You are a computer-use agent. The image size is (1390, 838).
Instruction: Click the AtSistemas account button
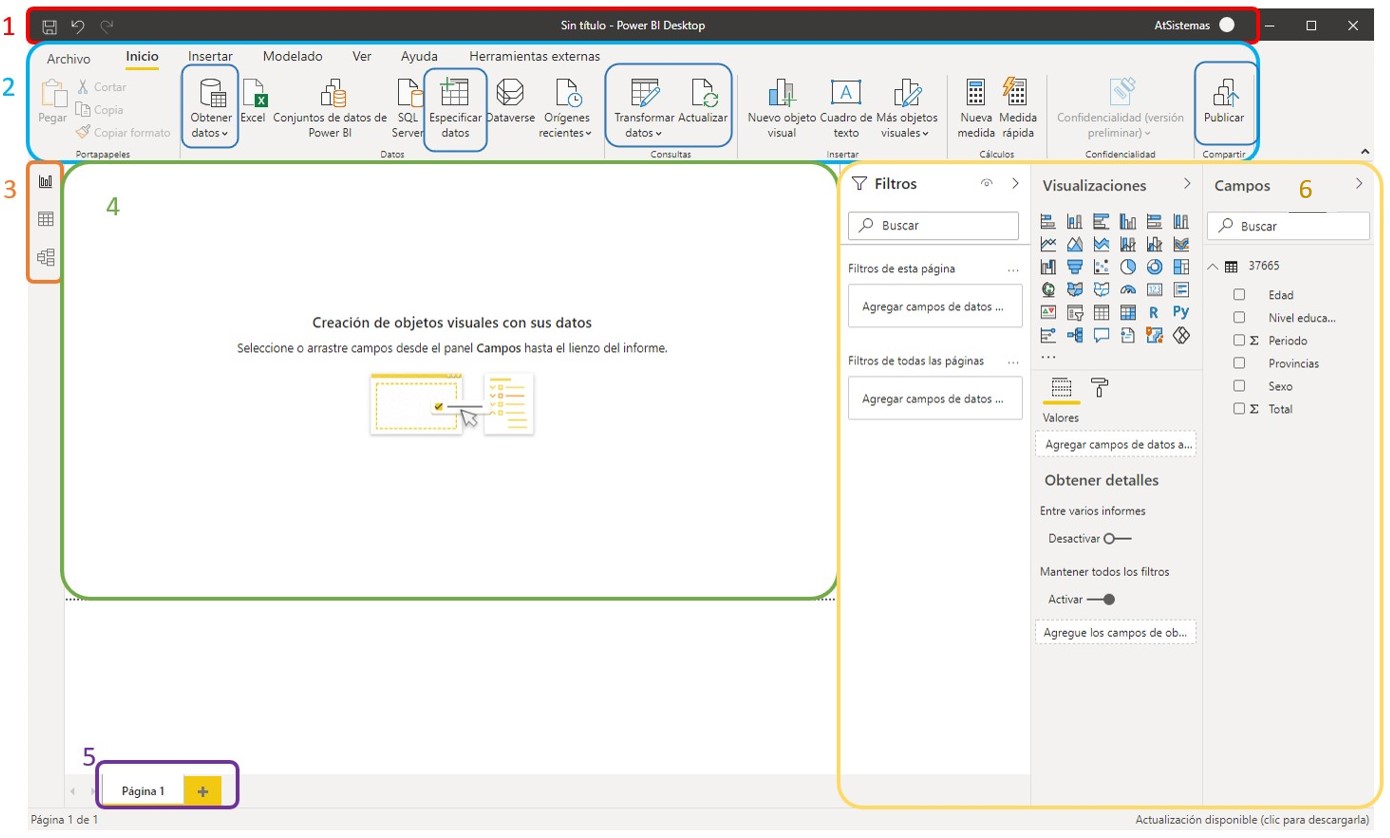pyautogui.click(x=1194, y=25)
